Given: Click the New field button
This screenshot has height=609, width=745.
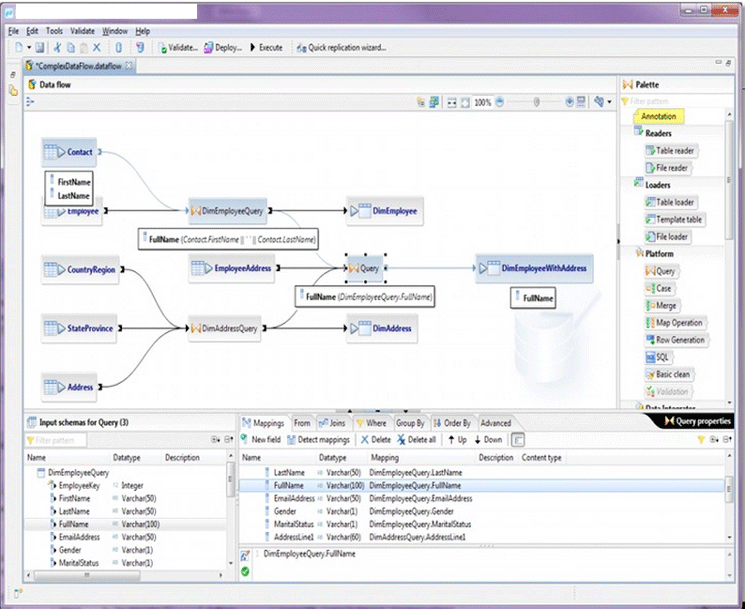Looking at the screenshot, I should (x=261, y=440).
